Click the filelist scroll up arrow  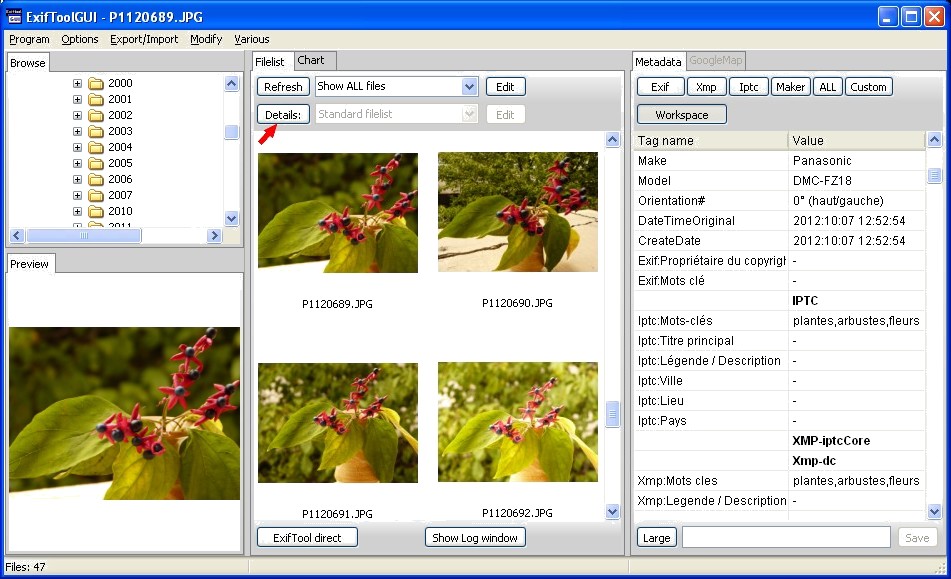[x=613, y=139]
